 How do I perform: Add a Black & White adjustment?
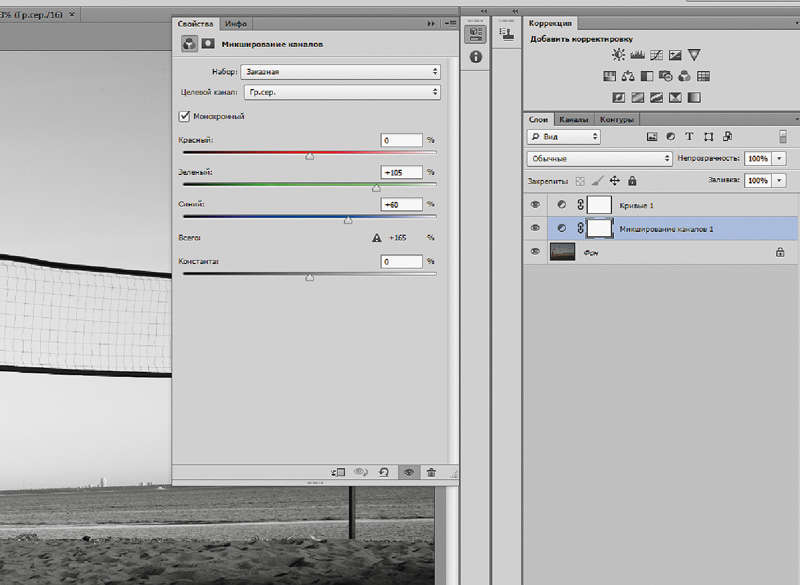click(x=647, y=76)
